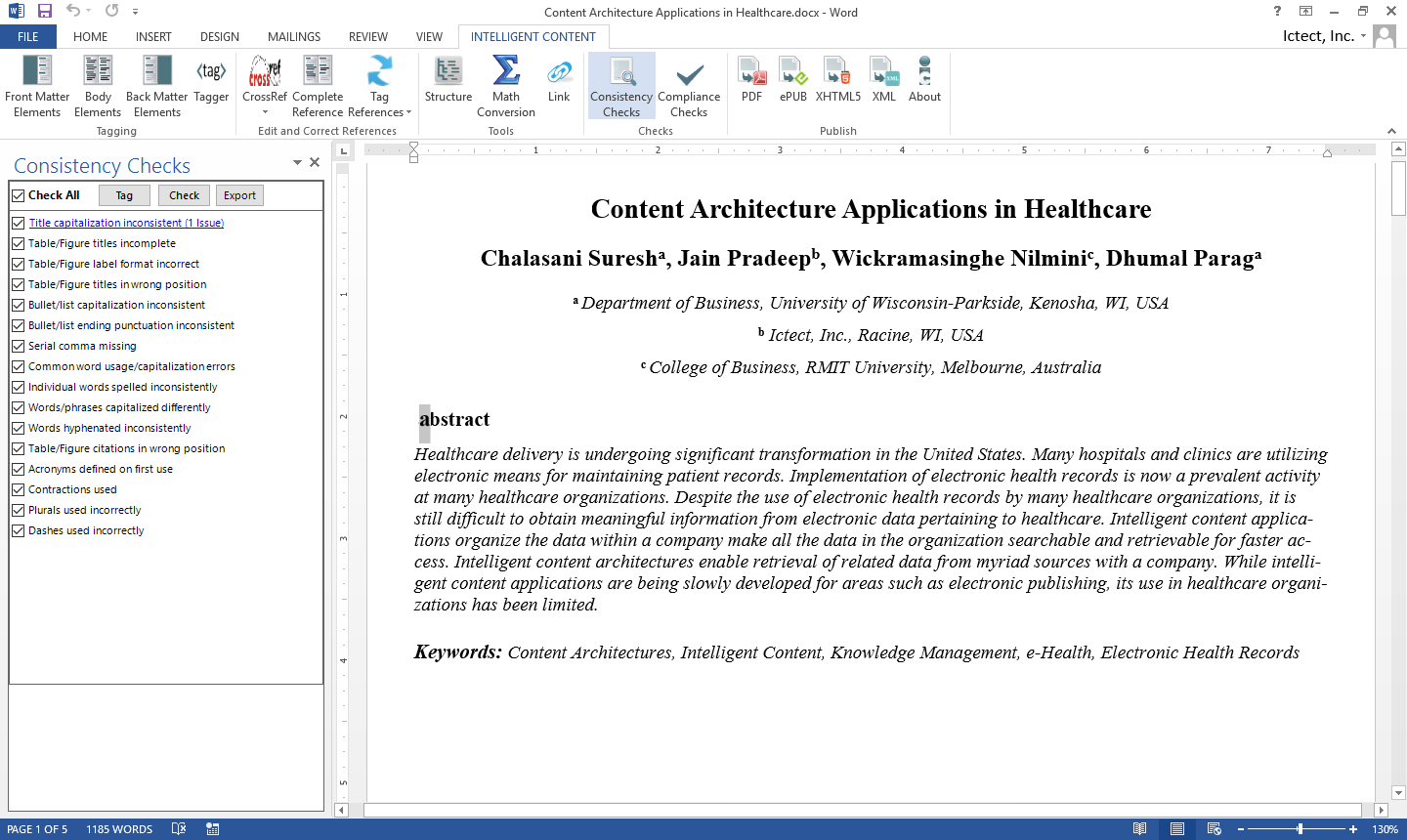Image resolution: width=1407 pixels, height=840 pixels.
Task: Redo the last action
Action: 111,11
